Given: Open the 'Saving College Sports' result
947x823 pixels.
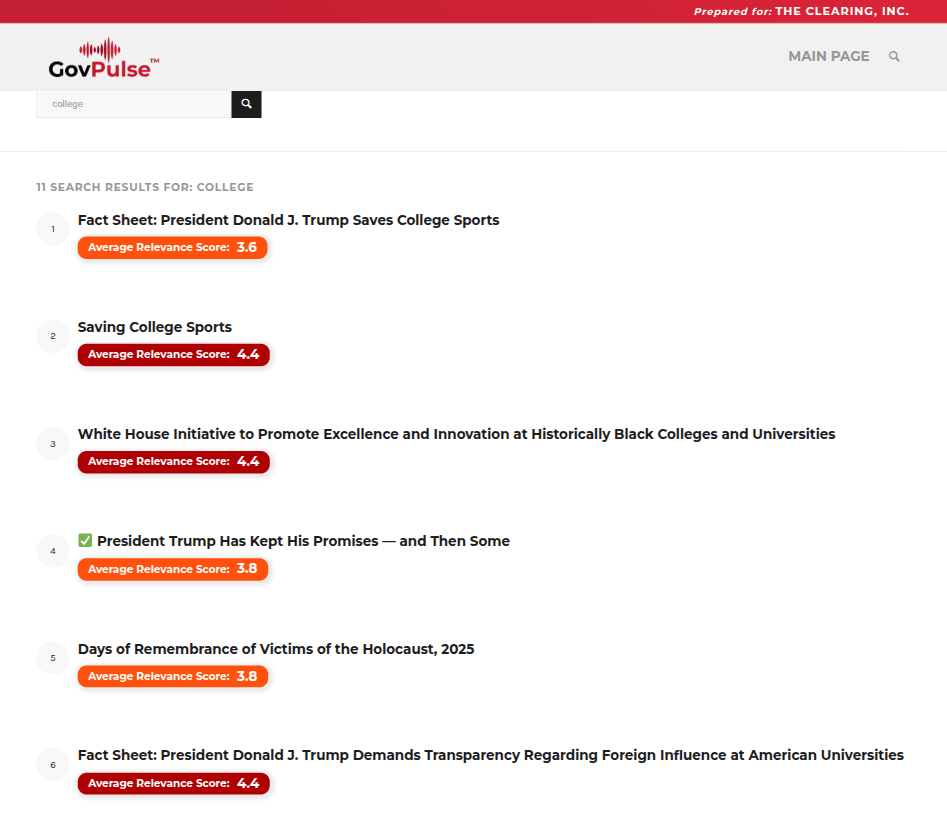Looking at the screenshot, I should click(155, 327).
